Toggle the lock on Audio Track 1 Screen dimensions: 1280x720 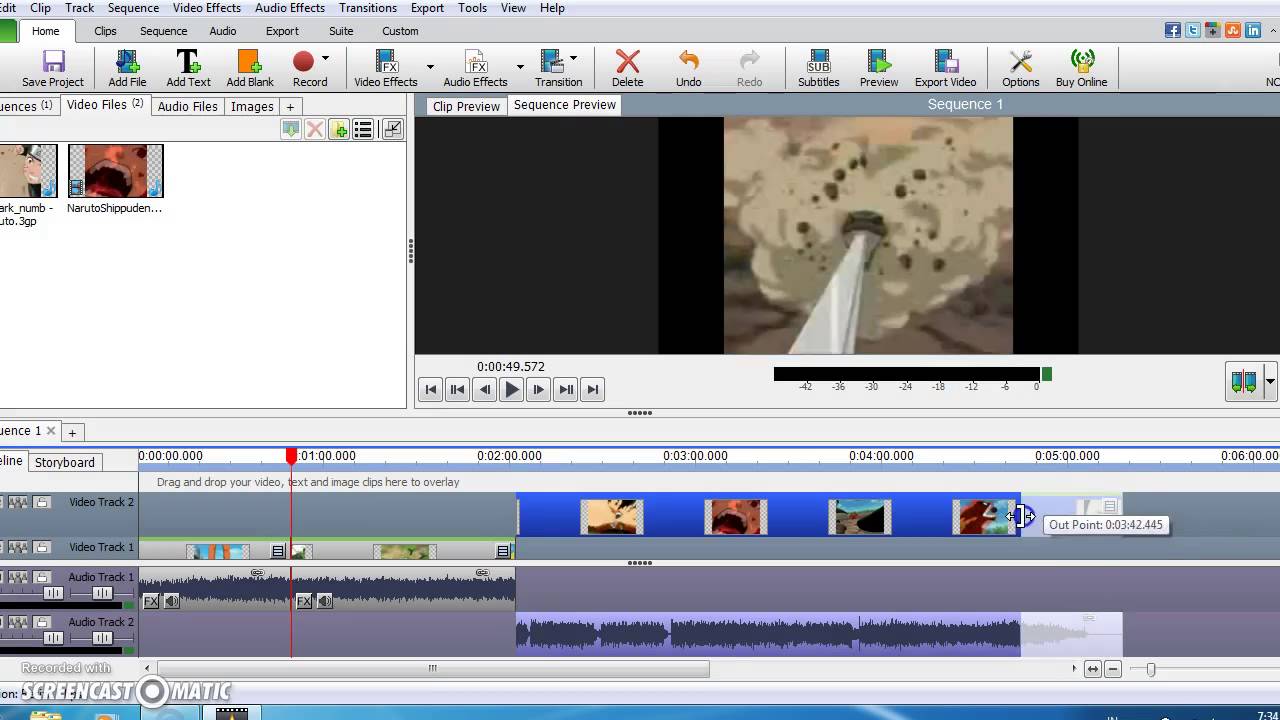[42, 577]
